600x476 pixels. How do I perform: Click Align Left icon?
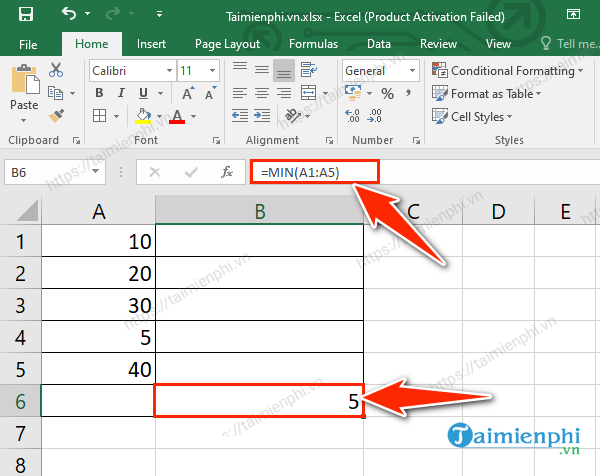pyautogui.click(x=240, y=93)
